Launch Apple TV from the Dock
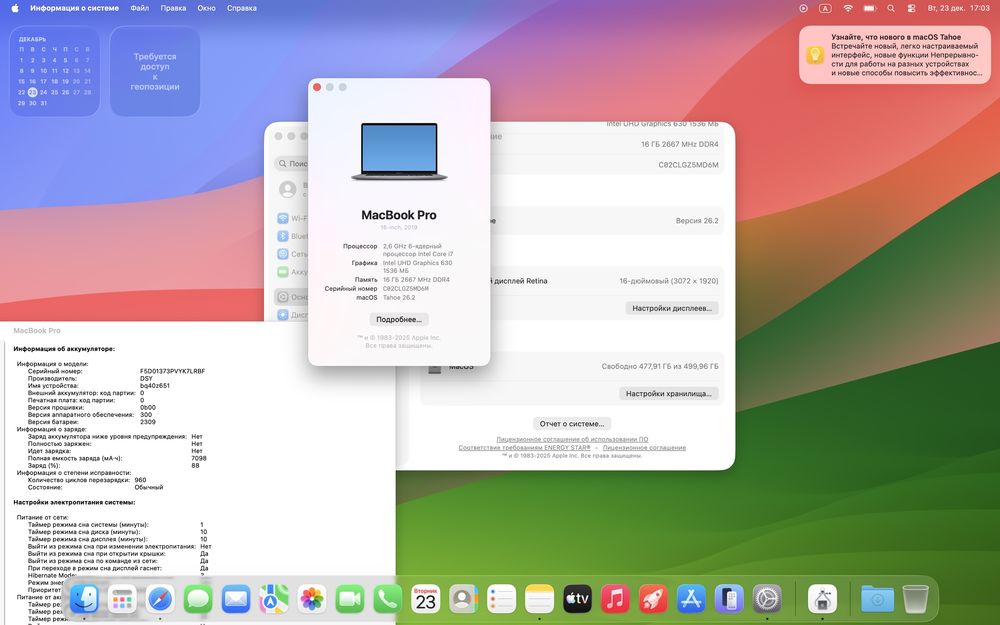 [577, 599]
